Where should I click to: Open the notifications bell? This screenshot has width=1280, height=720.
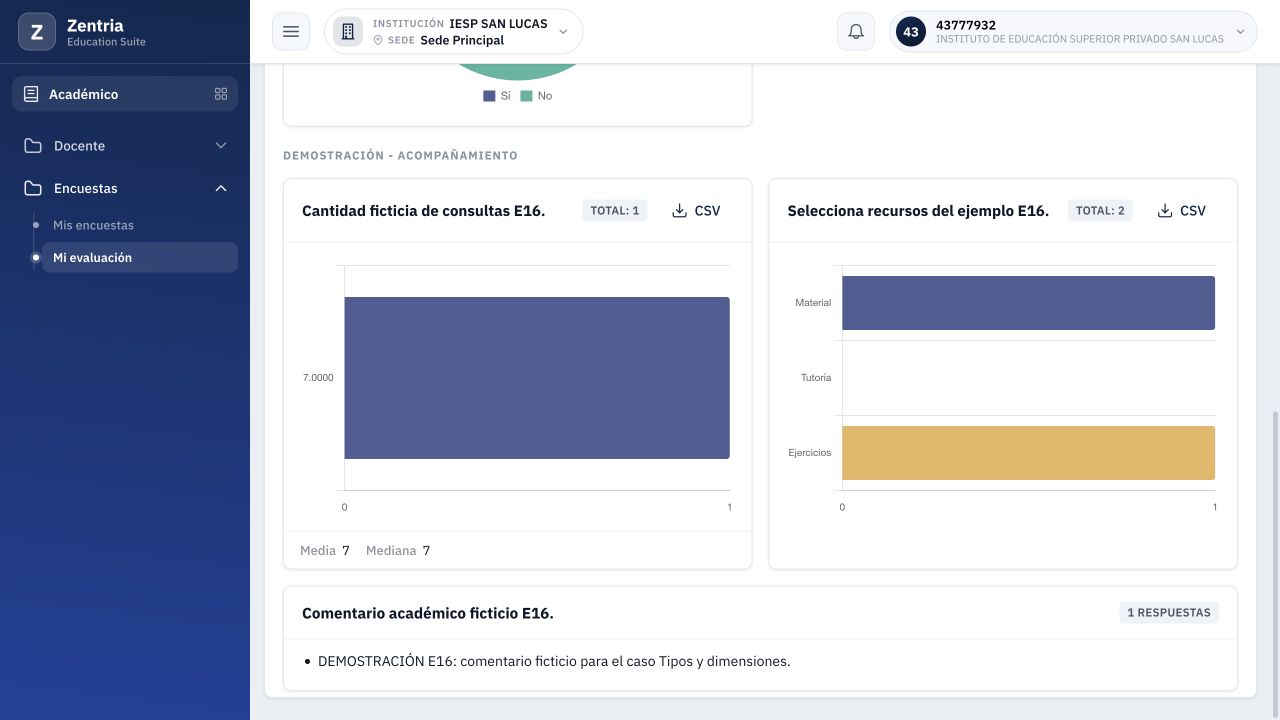856,32
